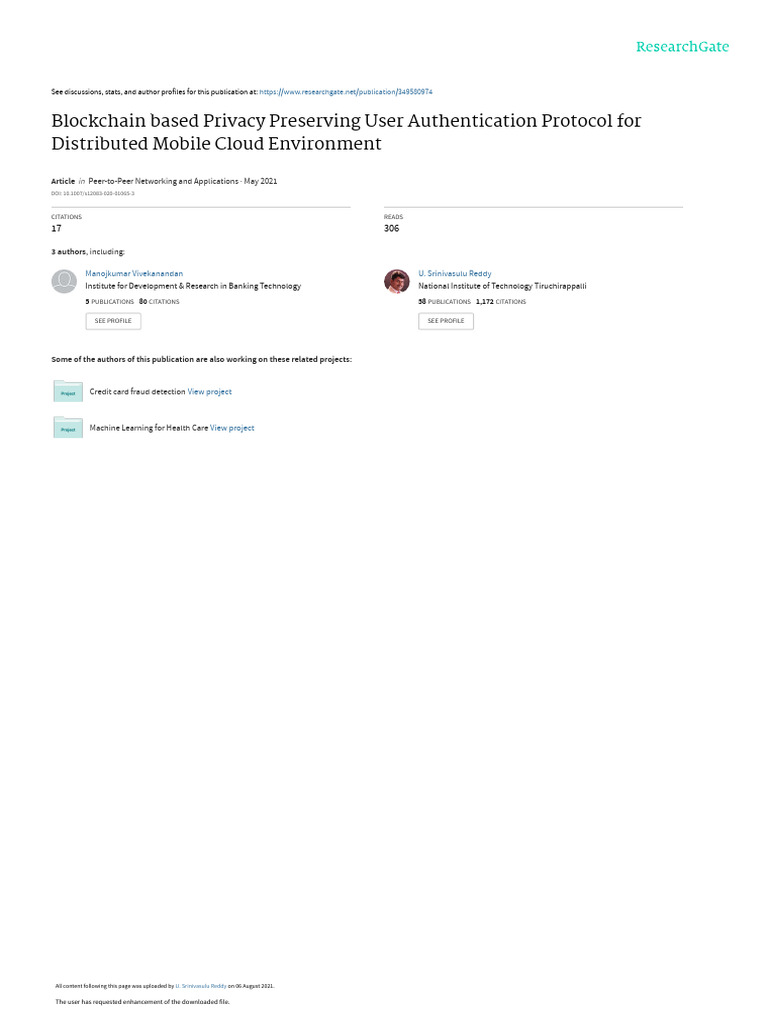Open U. Srinivasulu Reddy author name beside photo

pyautogui.click(x=454, y=273)
